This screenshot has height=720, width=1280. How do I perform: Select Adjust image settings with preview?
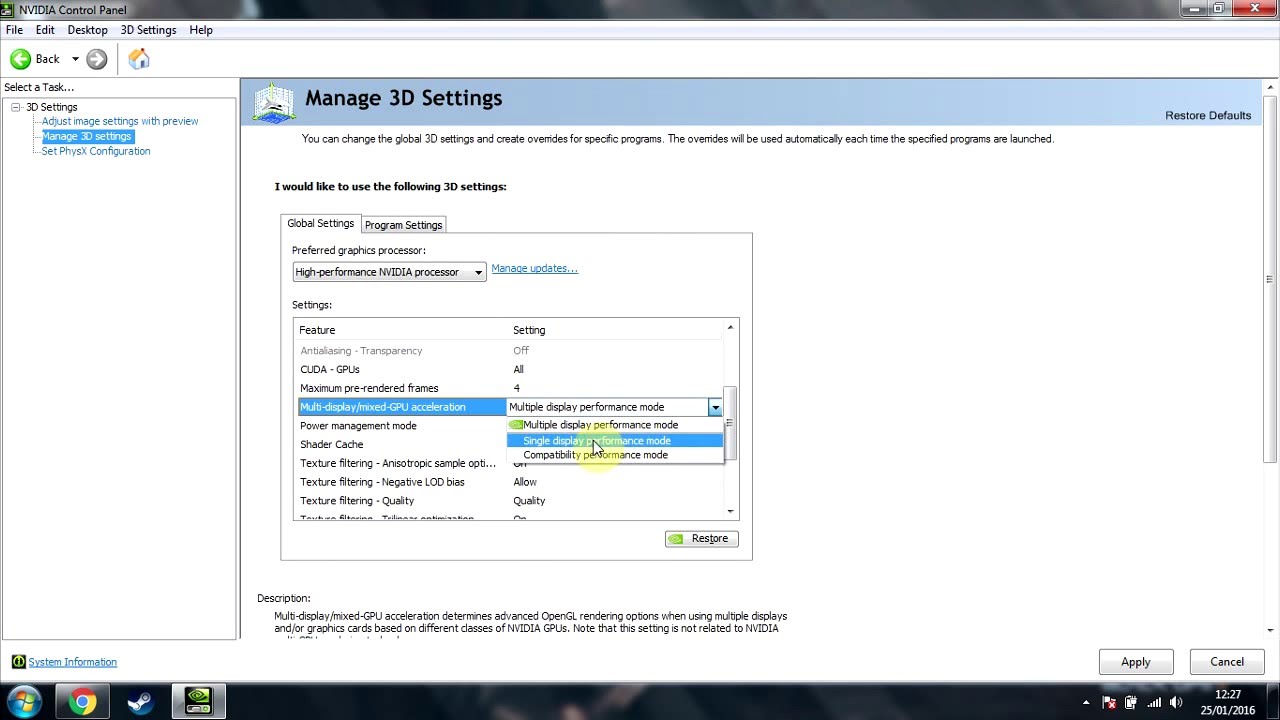click(x=120, y=121)
